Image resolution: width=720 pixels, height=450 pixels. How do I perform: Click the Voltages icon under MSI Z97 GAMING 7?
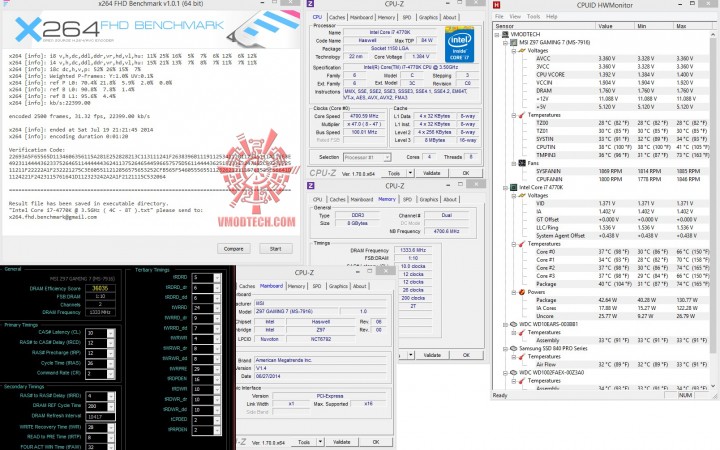(522, 51)
